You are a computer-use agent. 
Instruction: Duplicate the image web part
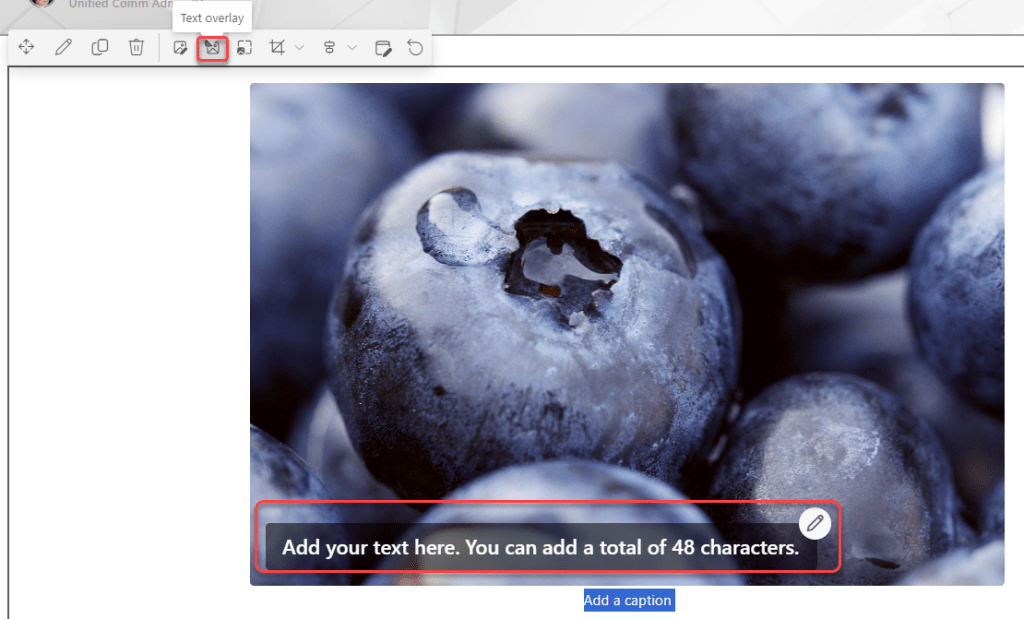(x=100, y=47)
